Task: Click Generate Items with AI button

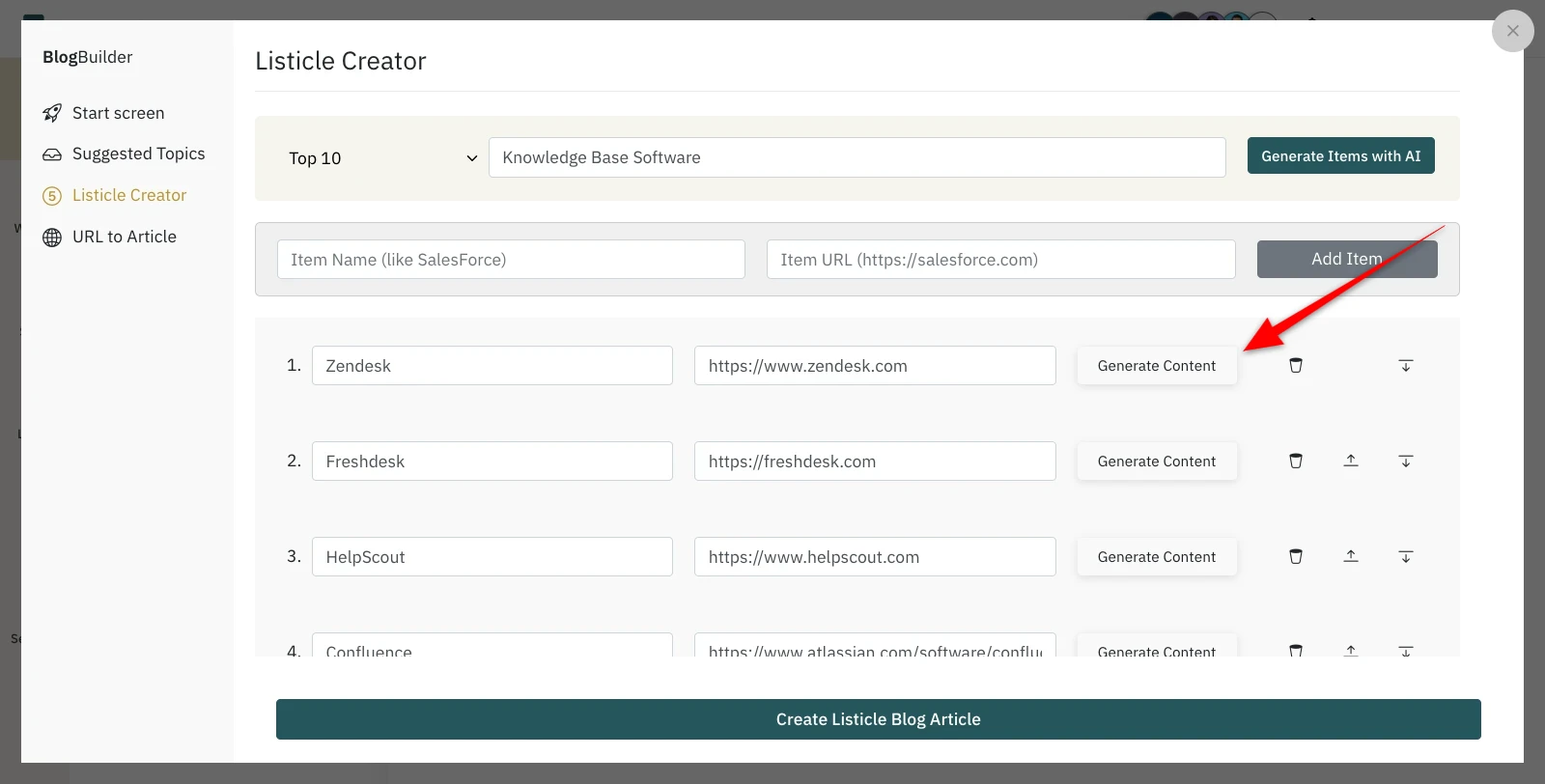Action: [x=1340, y=155]
